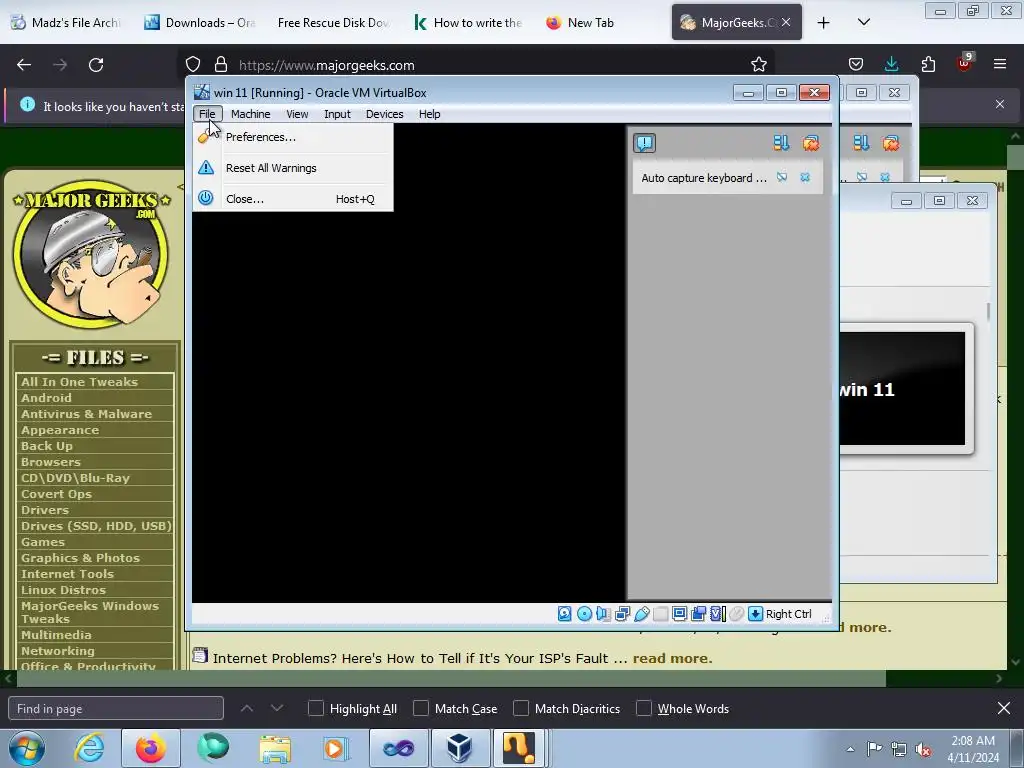The height and width of the screenshot is (768, 1024).
Task: Click read more link for Internet Problems article
Action: click(672, 658)
